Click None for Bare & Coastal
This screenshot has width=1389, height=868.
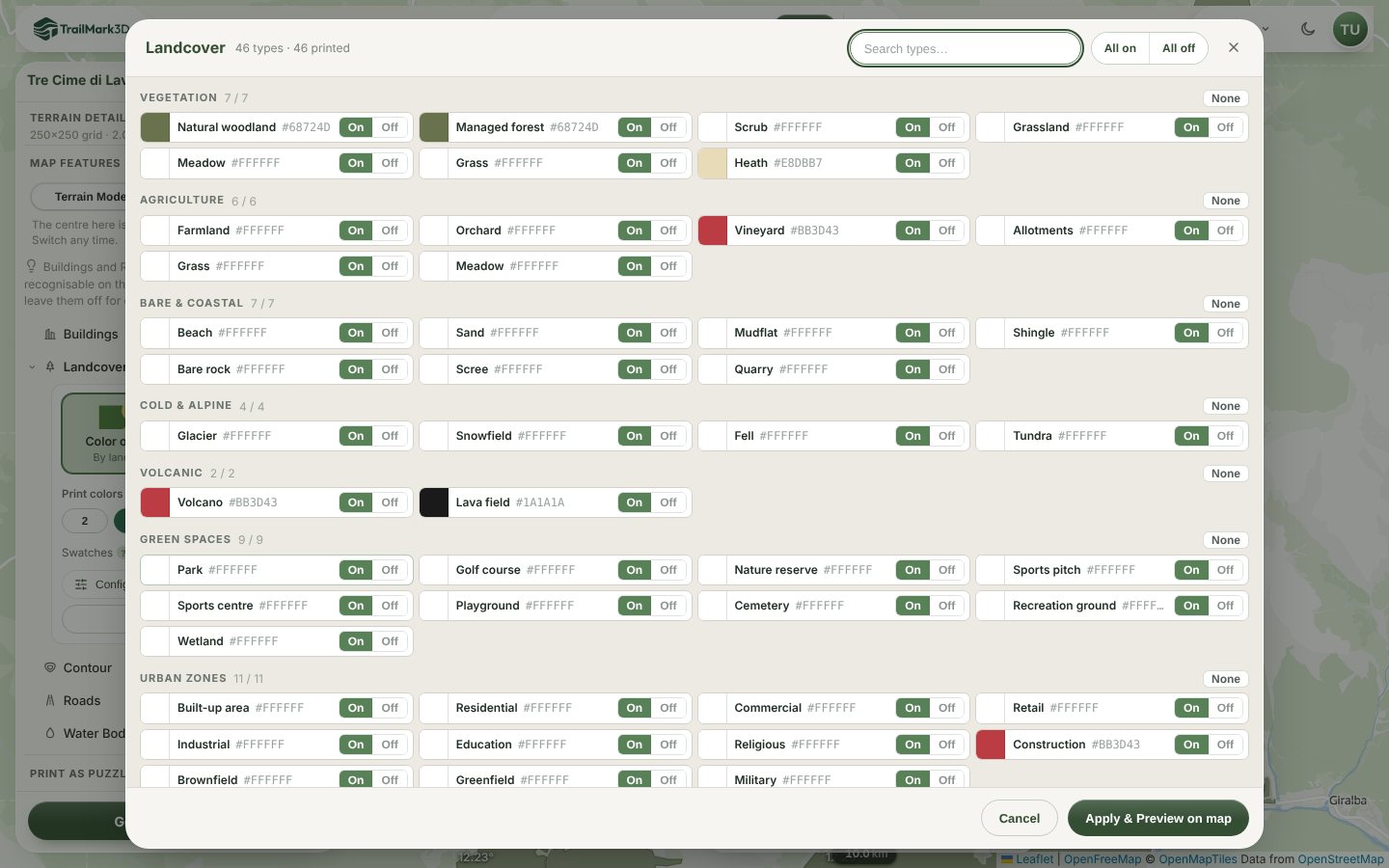[x=1226, y=304]
